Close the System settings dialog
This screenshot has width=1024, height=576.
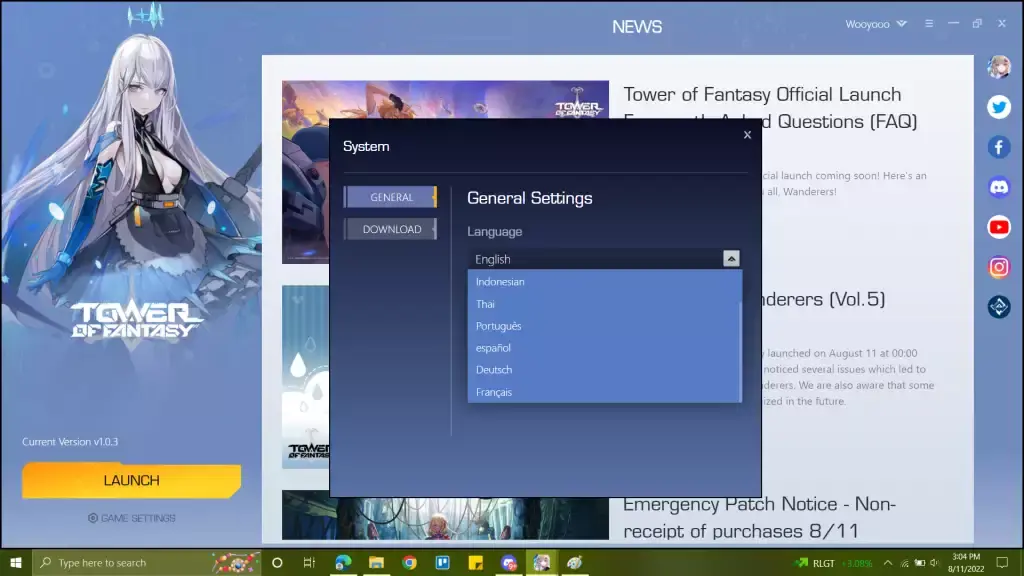click(747, 135)
